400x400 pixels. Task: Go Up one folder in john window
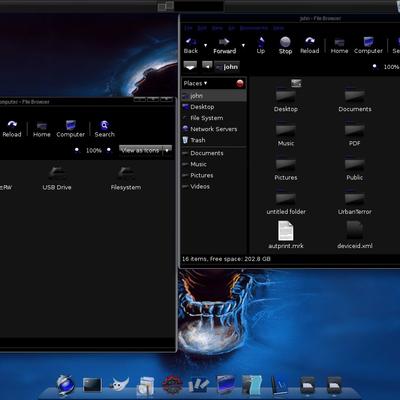coord(261,46)
